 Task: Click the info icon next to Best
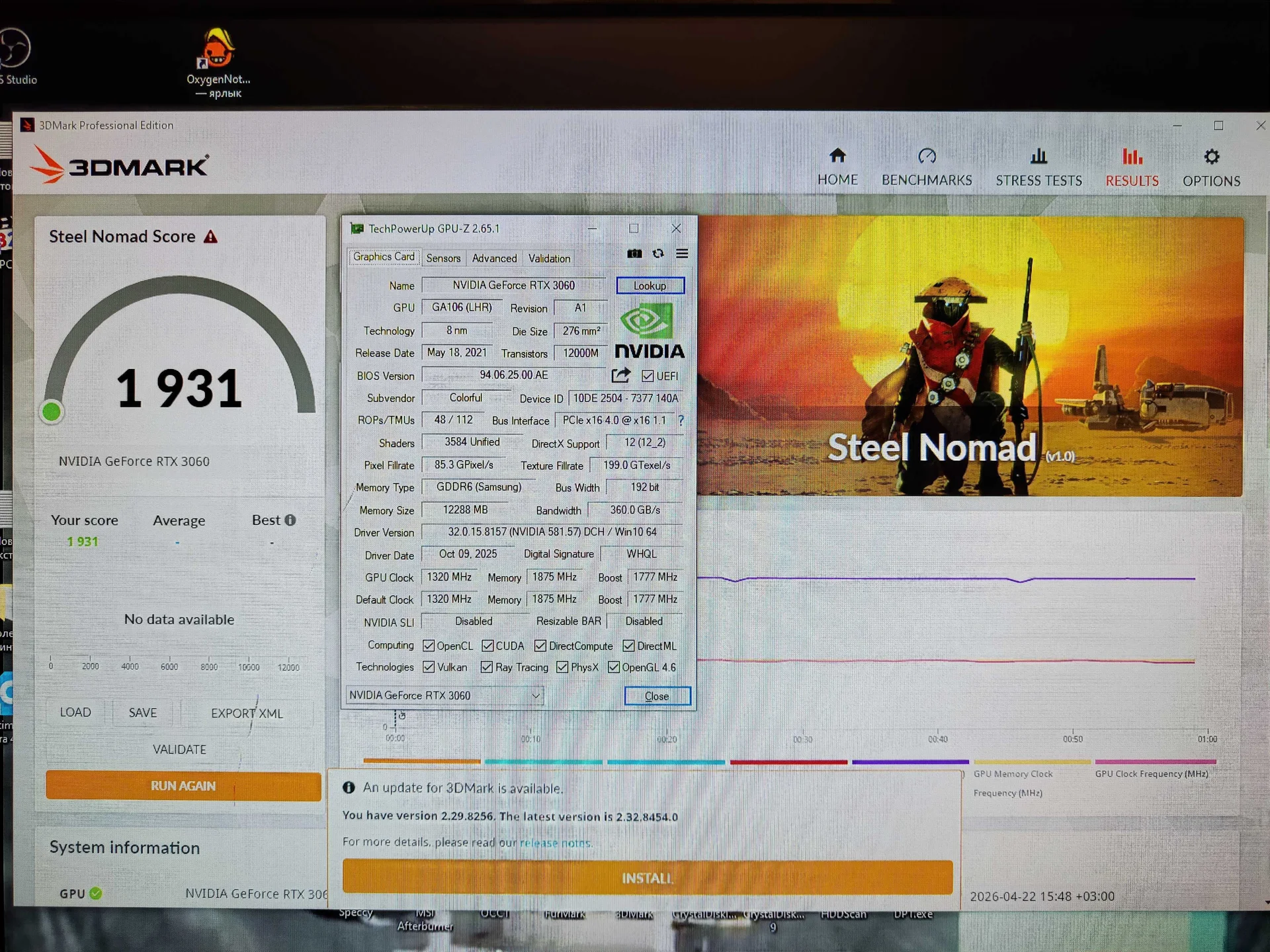[290, 520]
